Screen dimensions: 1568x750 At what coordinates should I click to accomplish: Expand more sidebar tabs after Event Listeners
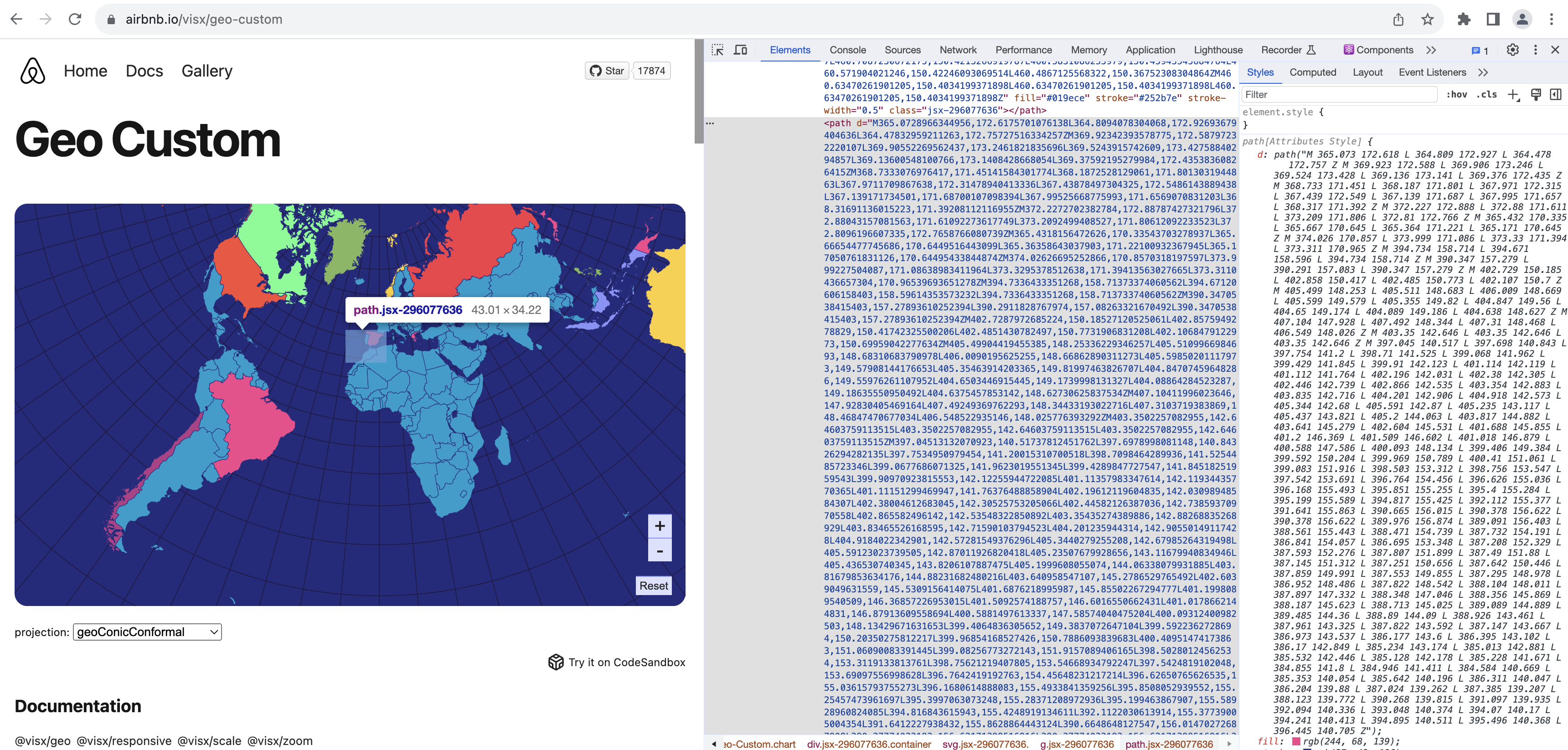1483,72
